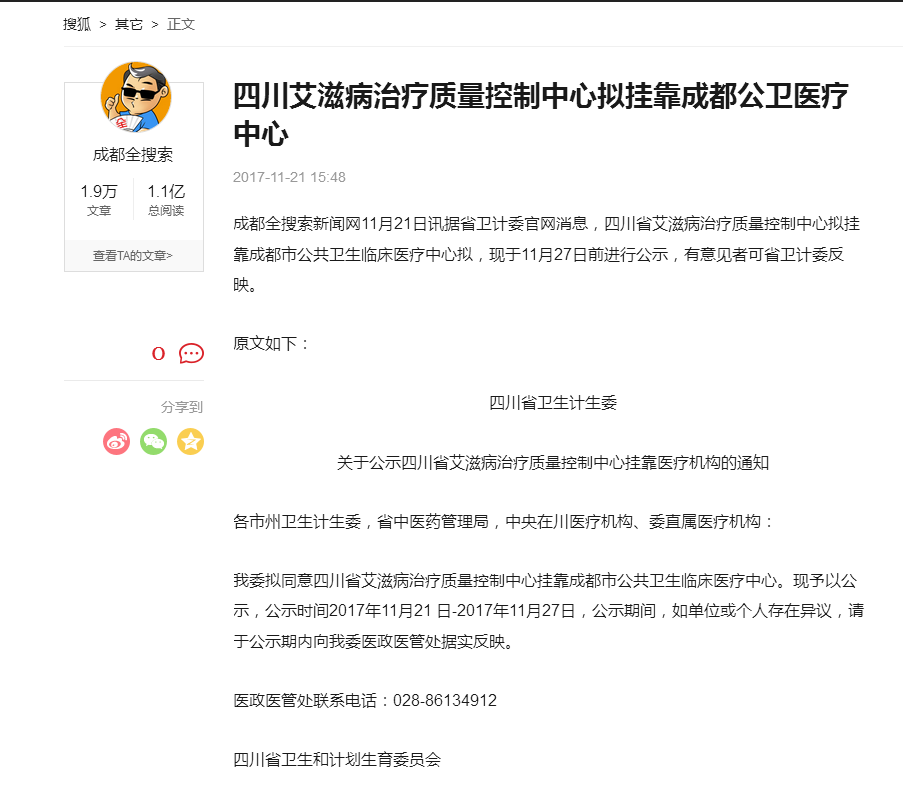This screenshot has width=903, height=800.
Task: Open 查看TA的文章 link
Action: [x=133, y=256]
